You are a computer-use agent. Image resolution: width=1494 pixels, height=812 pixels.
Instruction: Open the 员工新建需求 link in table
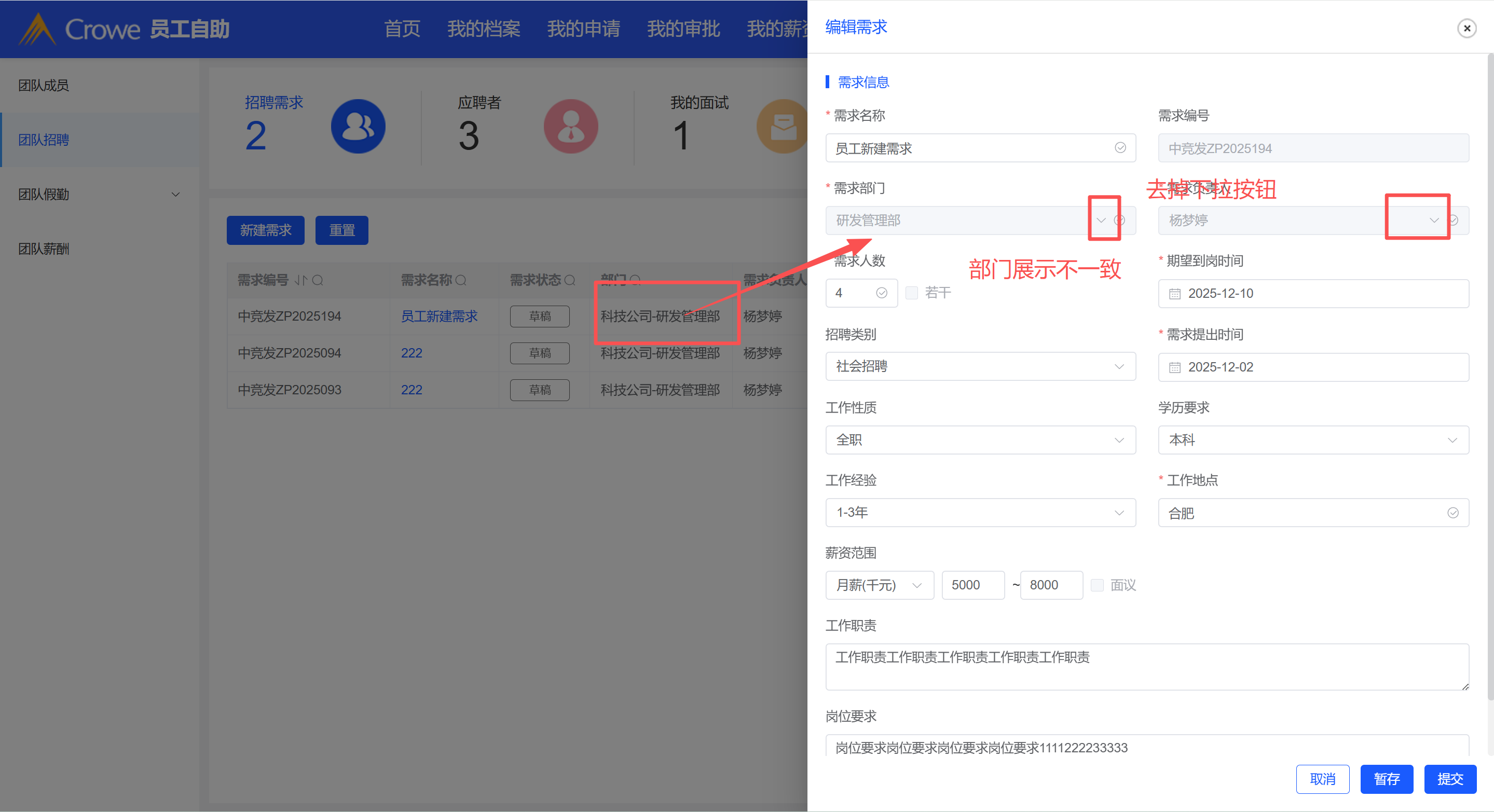click(x=439, y=316)
